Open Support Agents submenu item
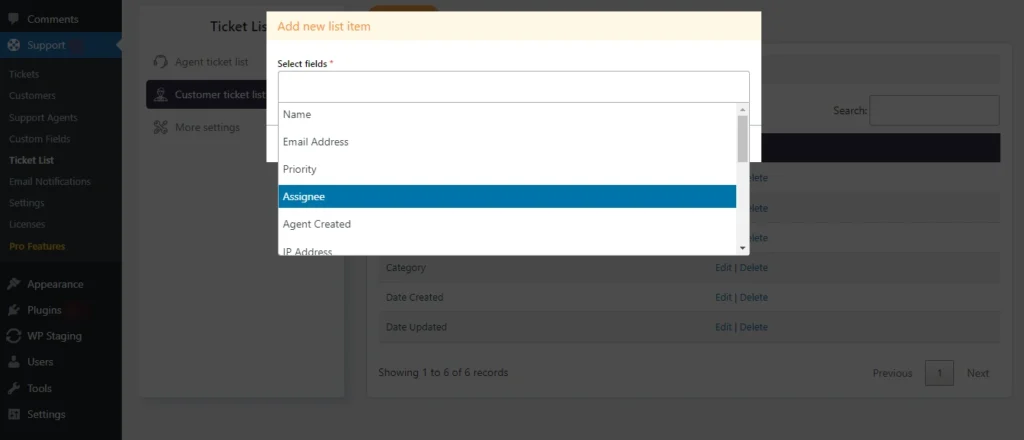 tap(43, 118)
